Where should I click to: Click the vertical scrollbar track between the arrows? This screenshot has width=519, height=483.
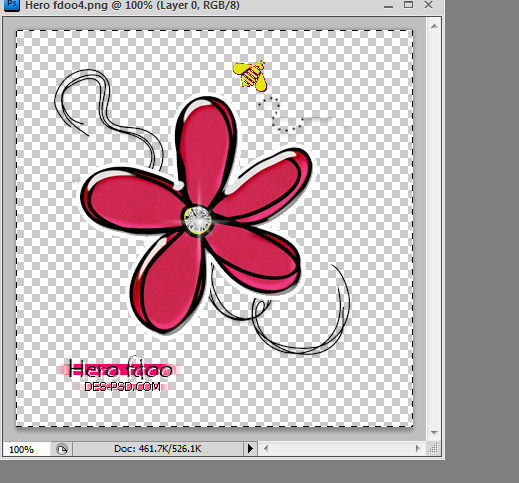pyautogui.click(x=434, y=229)
